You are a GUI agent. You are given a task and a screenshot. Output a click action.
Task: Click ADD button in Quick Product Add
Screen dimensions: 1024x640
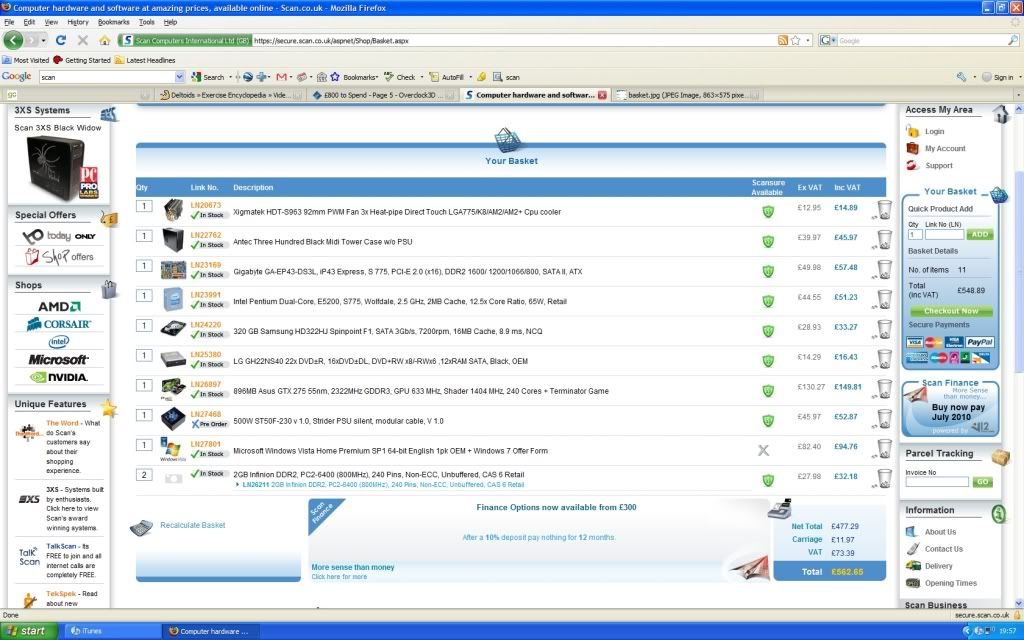point(980,234)
